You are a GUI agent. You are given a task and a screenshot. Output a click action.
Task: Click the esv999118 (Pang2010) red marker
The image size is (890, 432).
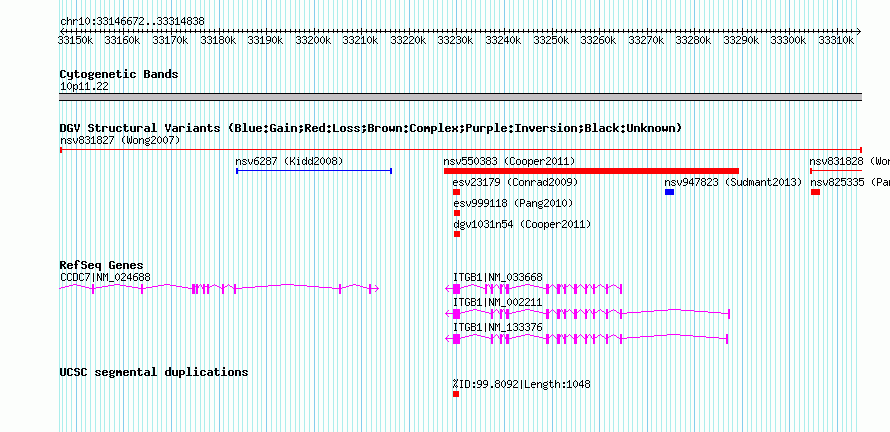pyautogui.click(x=456, y=213)
